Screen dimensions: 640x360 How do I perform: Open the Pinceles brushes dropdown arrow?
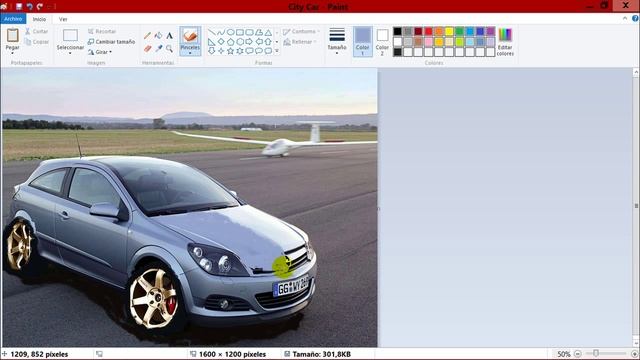(190, 53)
